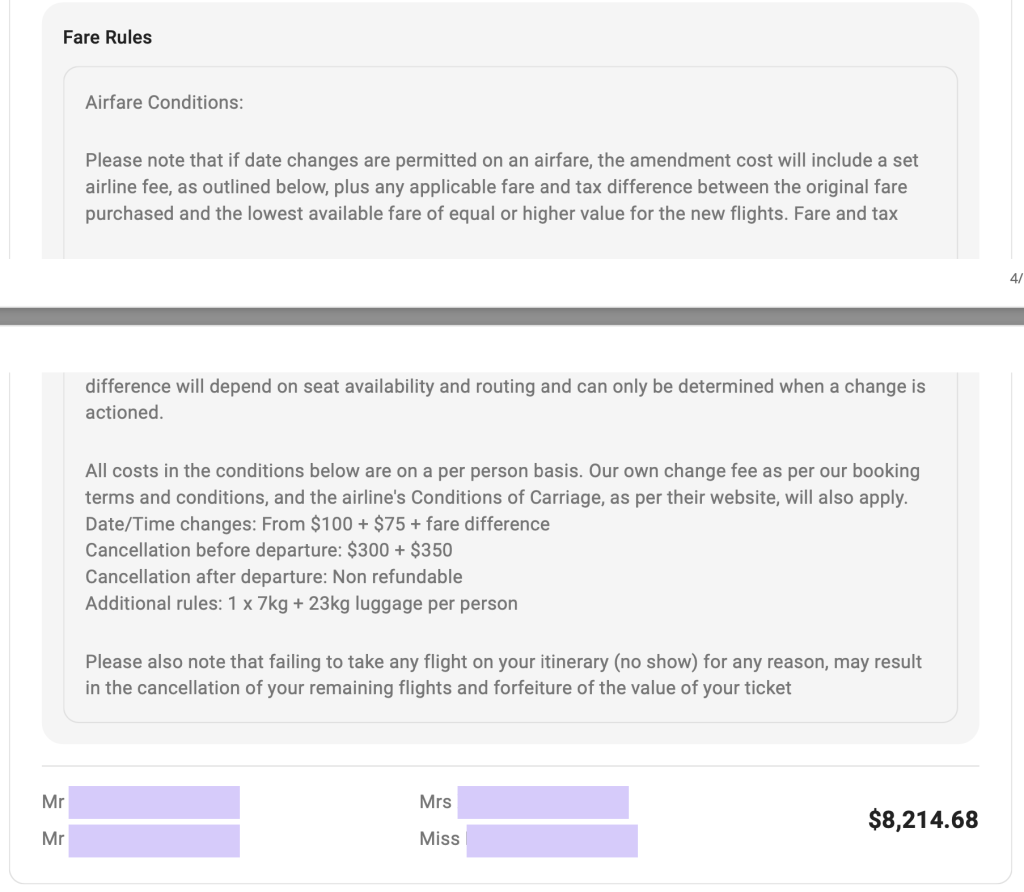
Task: Click the Airfare Conditions label
Action: pos(164,102)
